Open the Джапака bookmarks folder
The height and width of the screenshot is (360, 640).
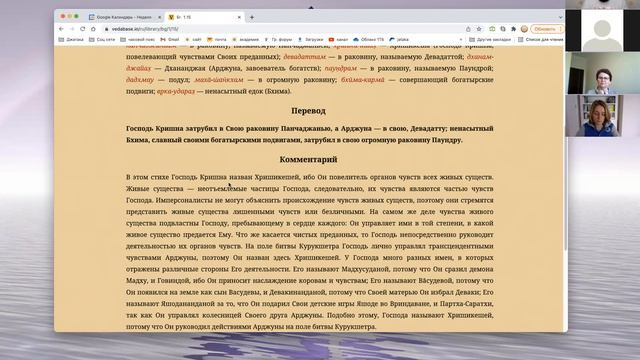(71, 40)
